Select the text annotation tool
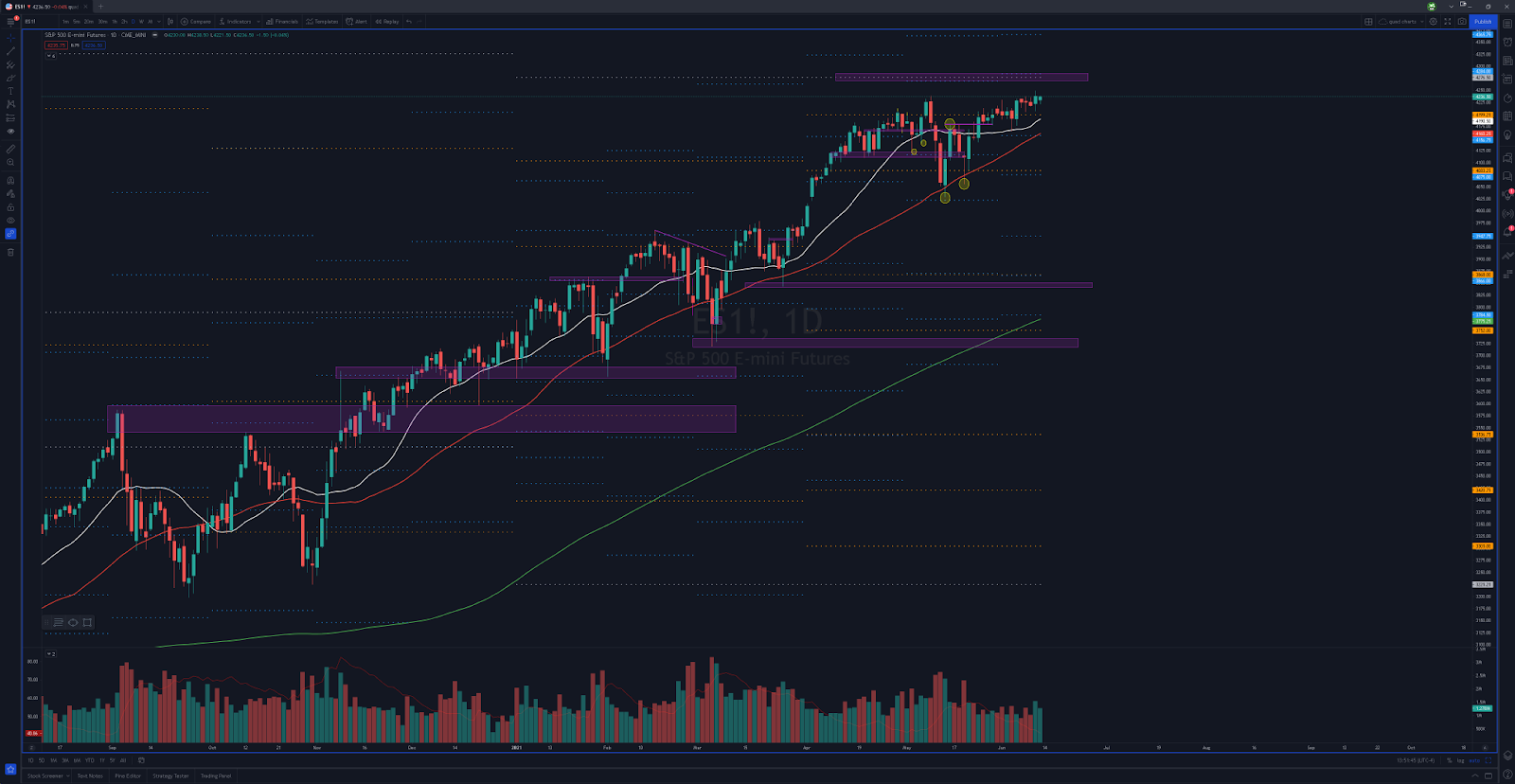The image size is (1515, 784). 10,91
